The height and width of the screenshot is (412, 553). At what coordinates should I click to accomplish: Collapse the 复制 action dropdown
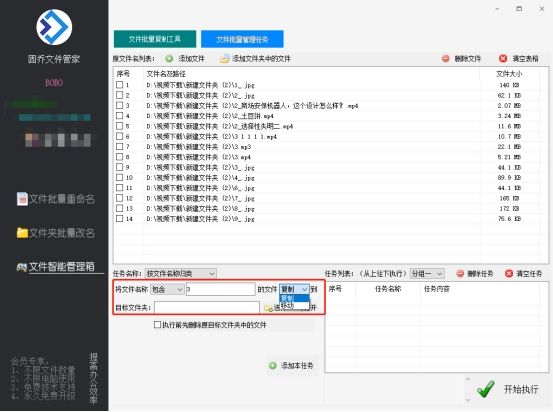click(294, 289)
